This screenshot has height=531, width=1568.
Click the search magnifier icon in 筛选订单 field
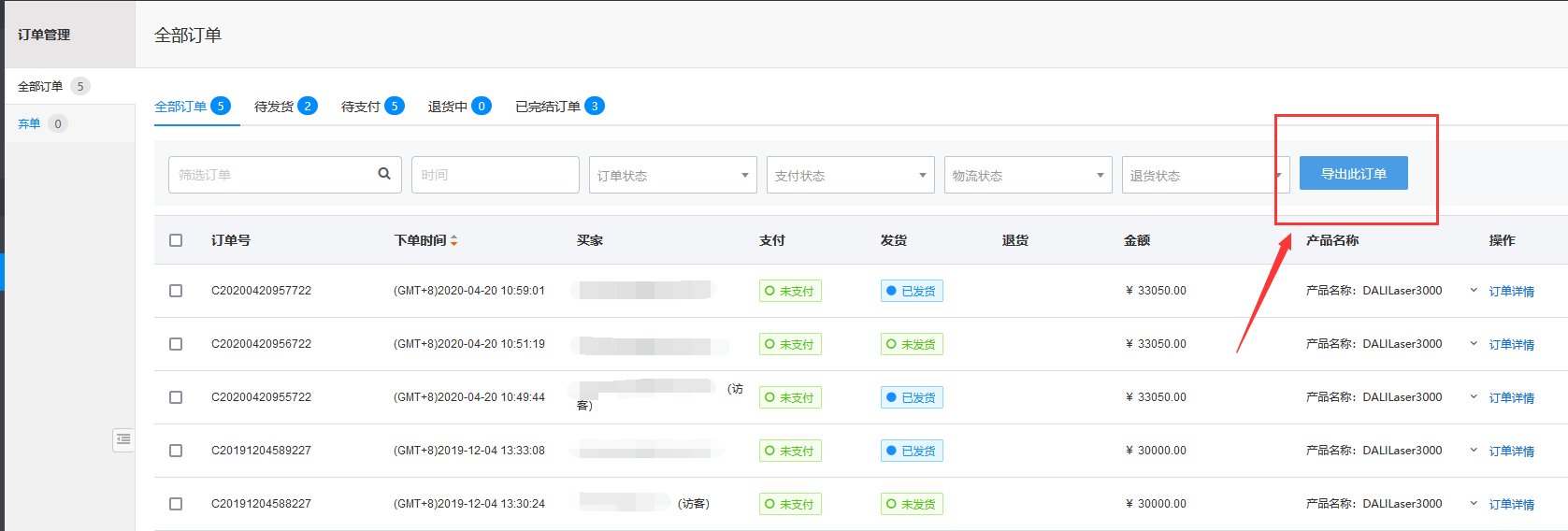click(x=383, y=174)
